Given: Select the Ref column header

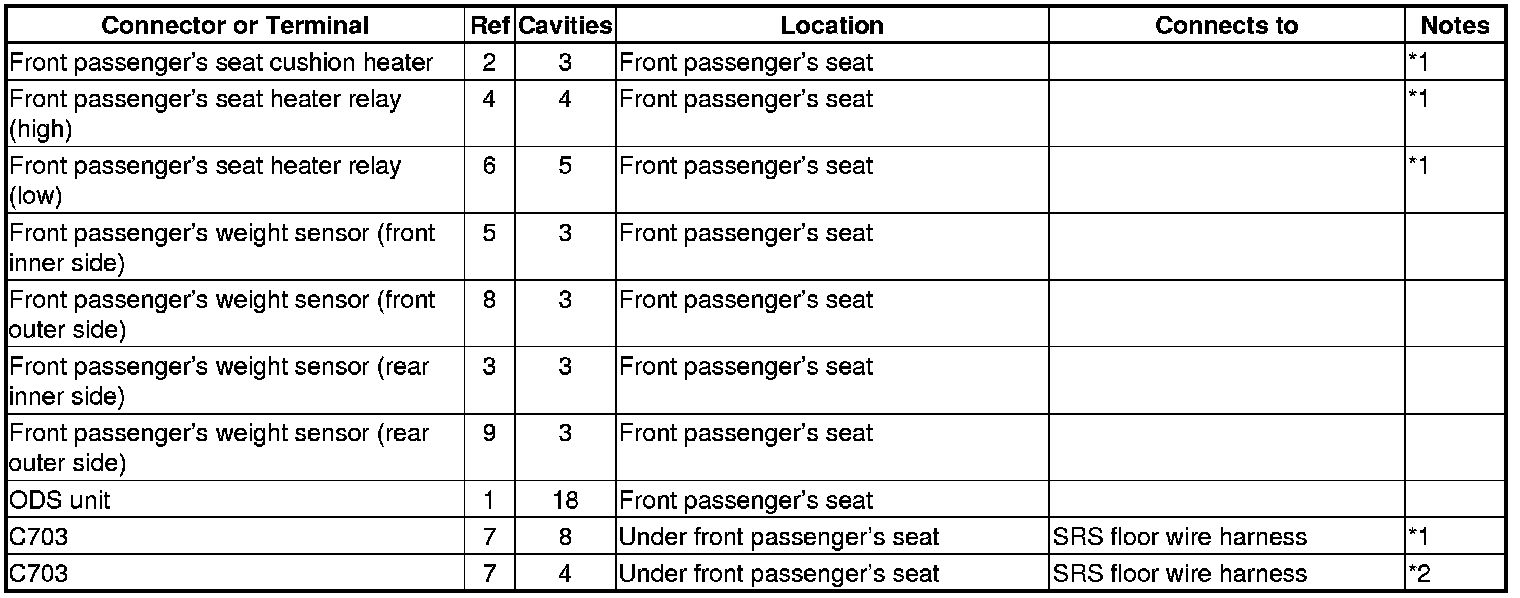Looking at the screenshot, I should coord(491,25).
